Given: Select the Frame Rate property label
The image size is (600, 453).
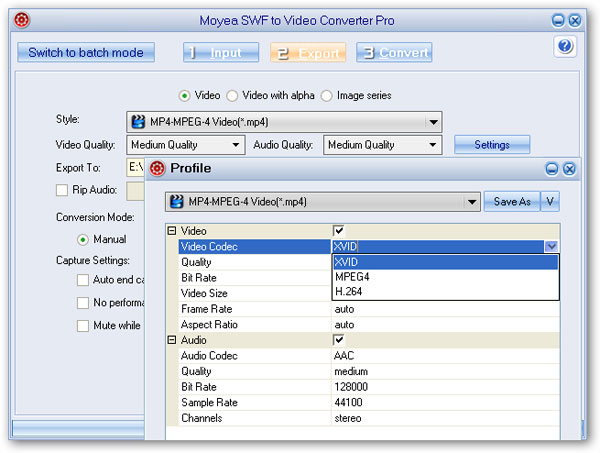Looking at the screenshot, I should (x=207, y=309).
